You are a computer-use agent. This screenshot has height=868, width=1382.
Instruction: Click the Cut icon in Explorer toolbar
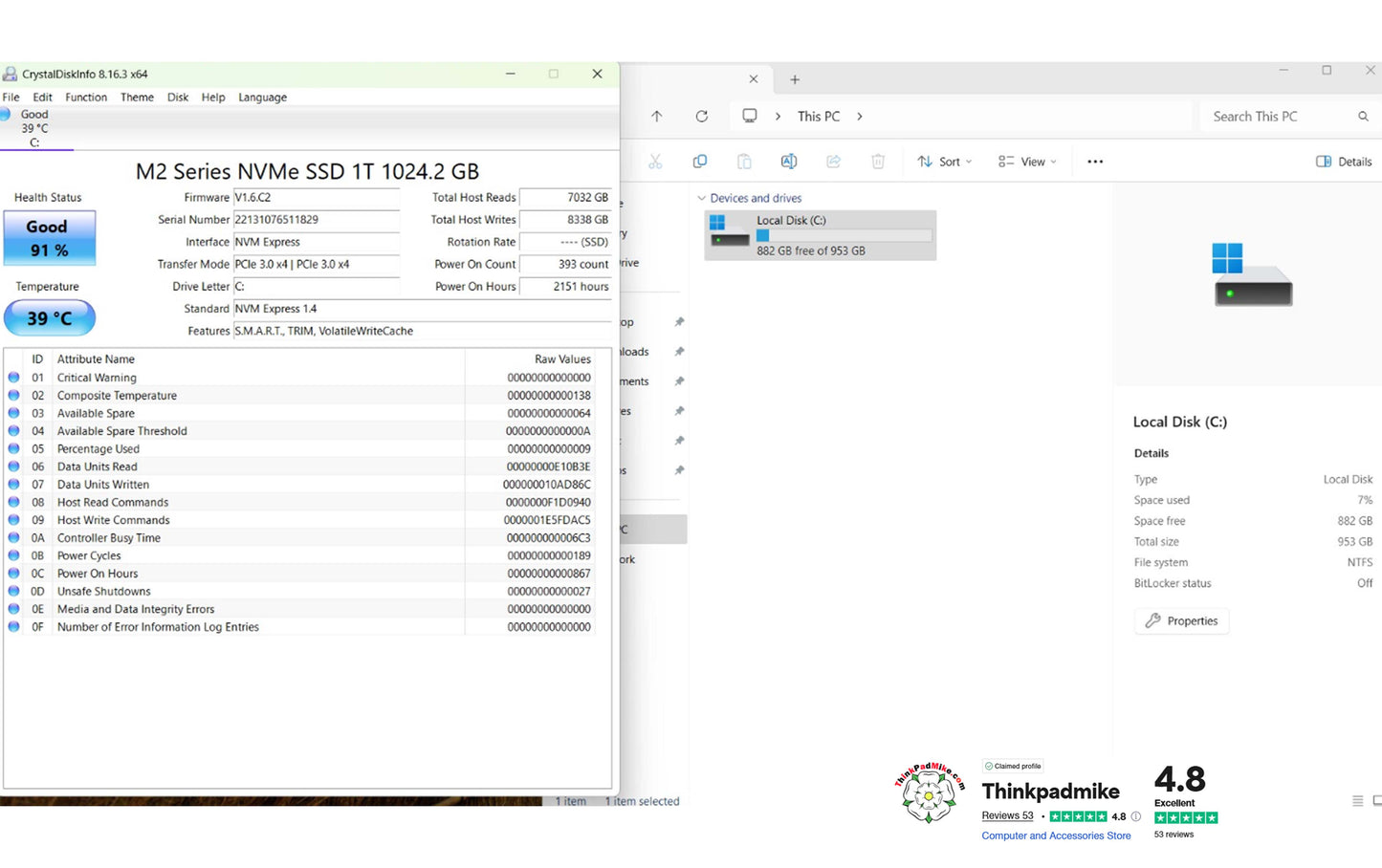pos(655,162)
